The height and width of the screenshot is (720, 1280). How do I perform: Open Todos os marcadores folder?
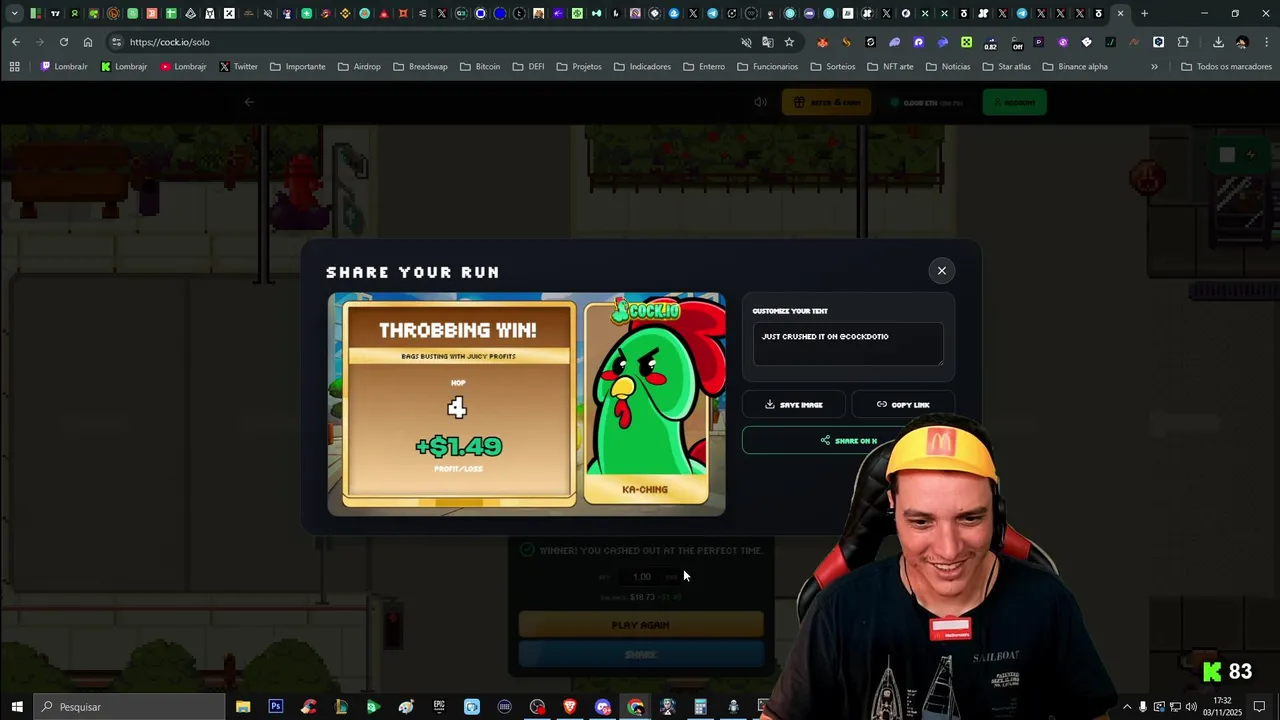point(1226,67)
